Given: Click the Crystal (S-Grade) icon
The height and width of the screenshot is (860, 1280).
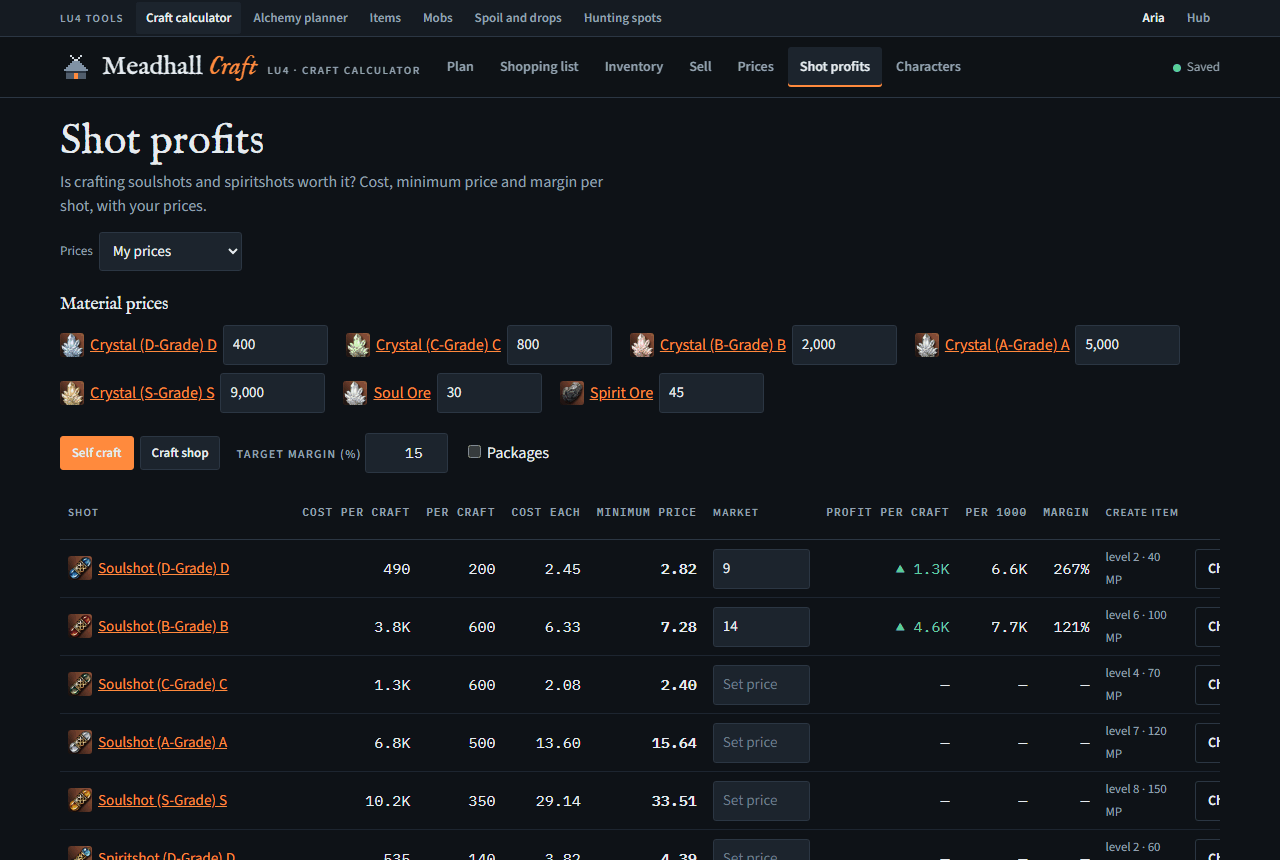Looking at the screenshot, I should (x=72, y=393).
